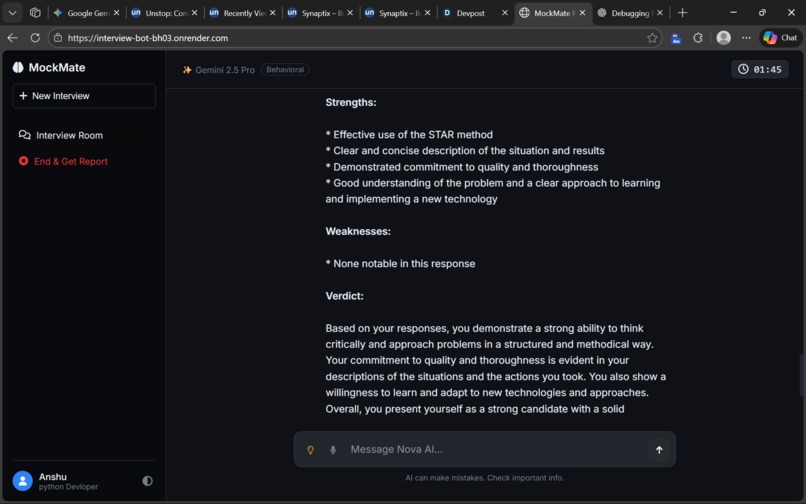
Task: Click the site info lock icon
Action: coord(58,38)
